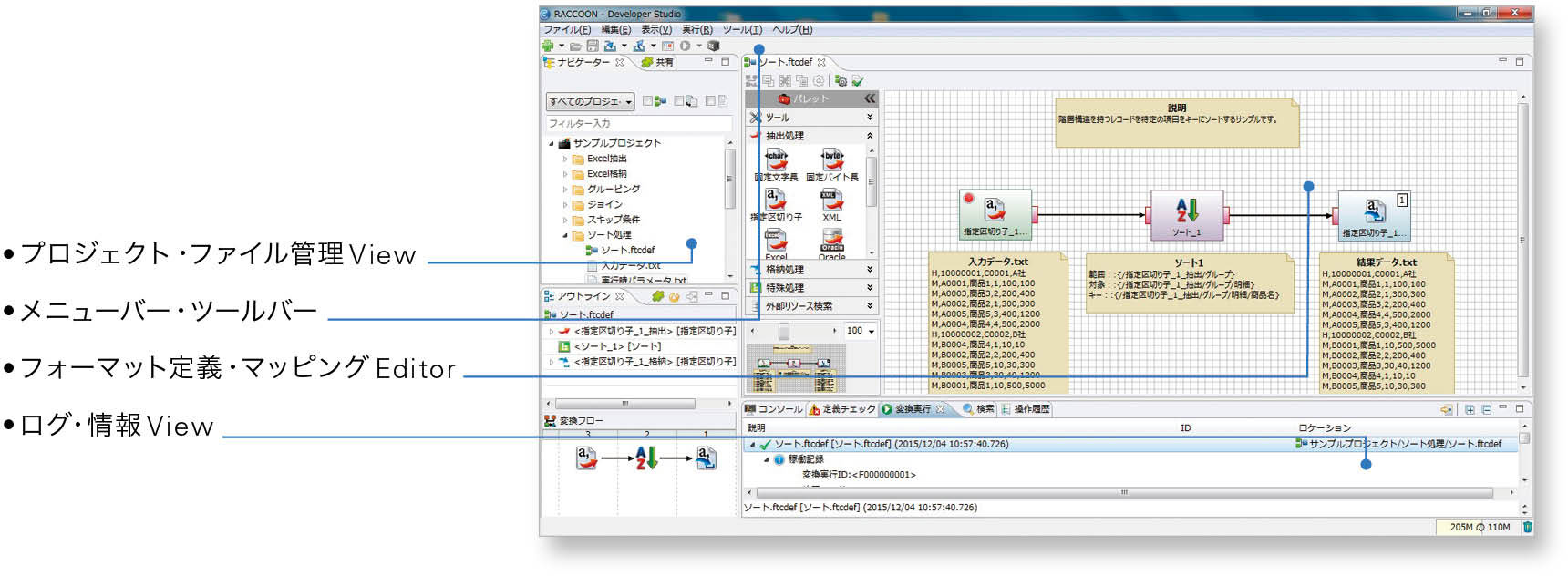Switch to the ナビゲーター tab
The image size is (1568, 576).
pos(583,63)
